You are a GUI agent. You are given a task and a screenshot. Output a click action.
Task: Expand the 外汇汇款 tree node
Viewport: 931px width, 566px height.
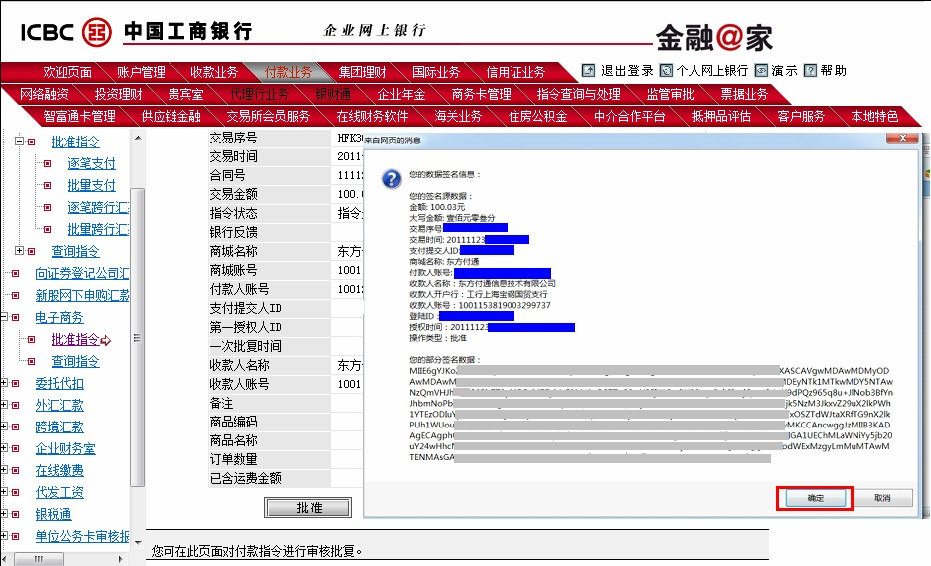click(x=3, y=405)
